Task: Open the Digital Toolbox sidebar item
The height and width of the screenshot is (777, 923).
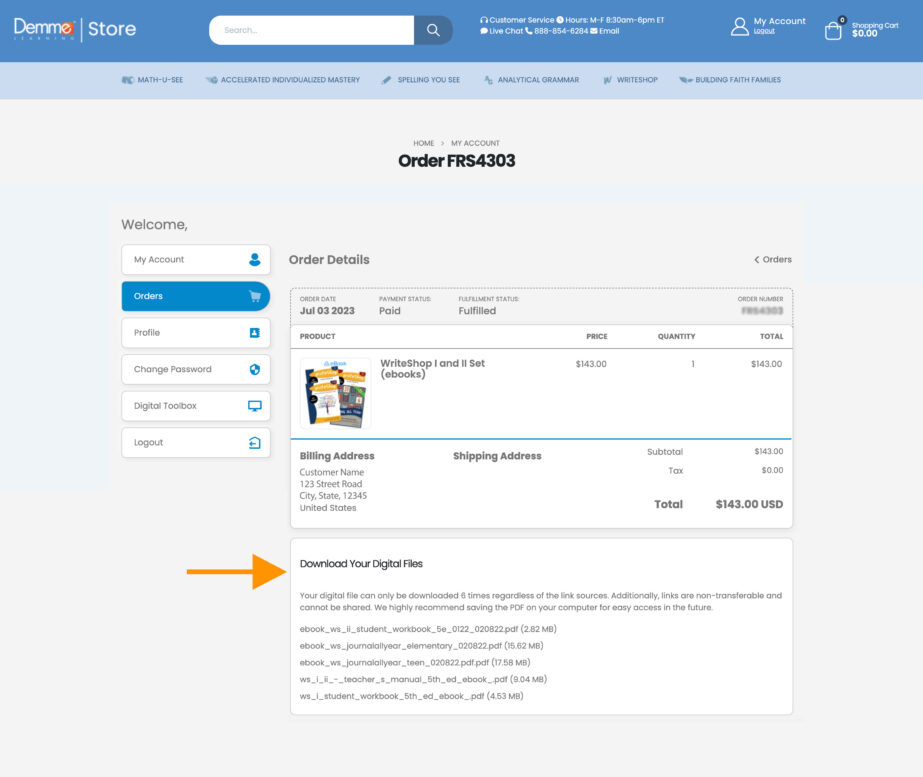Action: pos(196,406)
